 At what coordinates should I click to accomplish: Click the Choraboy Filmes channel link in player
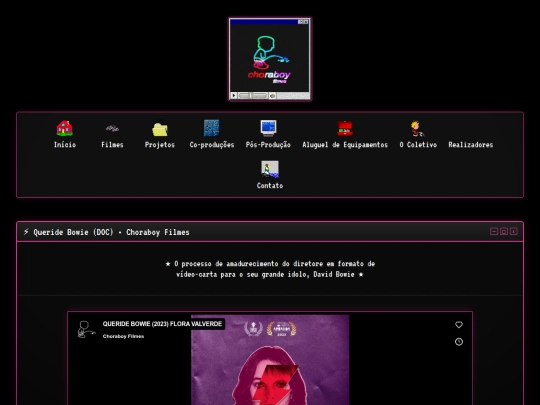[x=123, y=336]
